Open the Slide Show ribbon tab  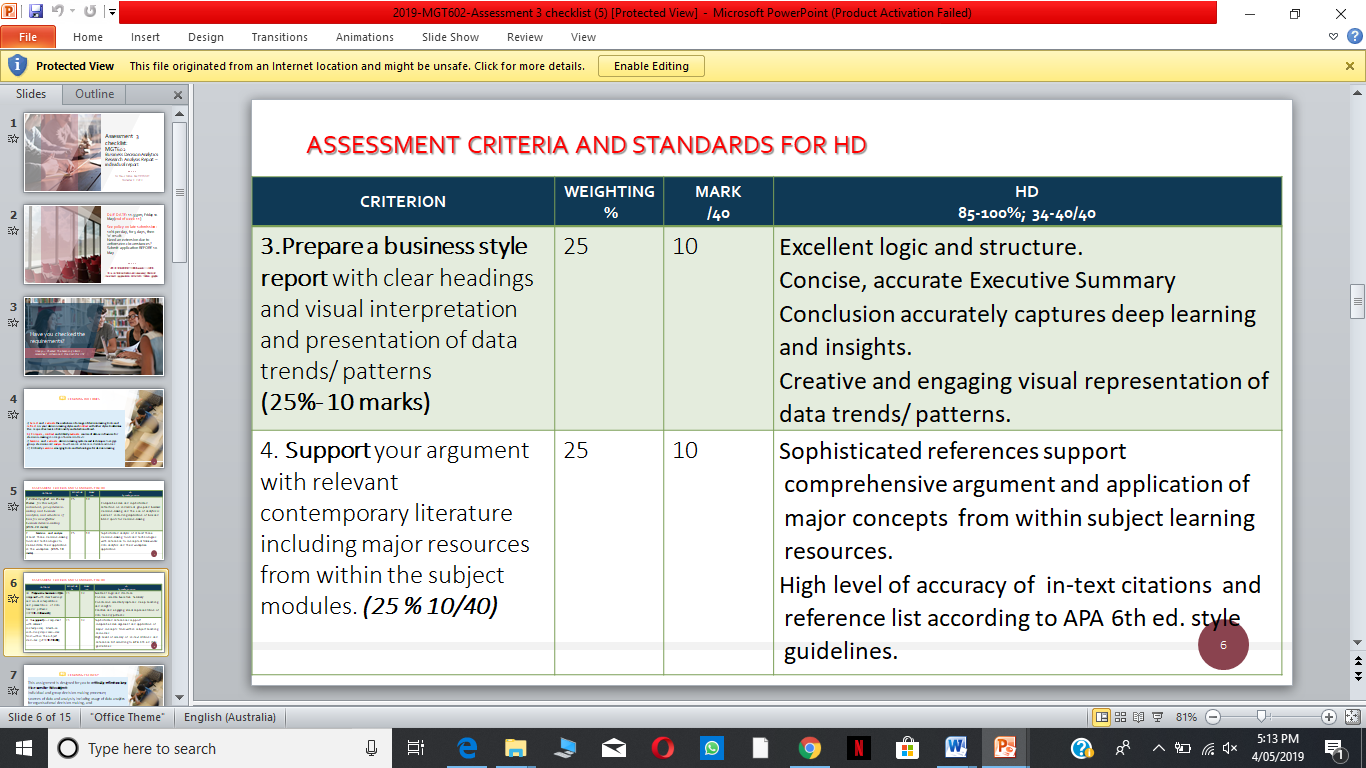click(450, 37)
